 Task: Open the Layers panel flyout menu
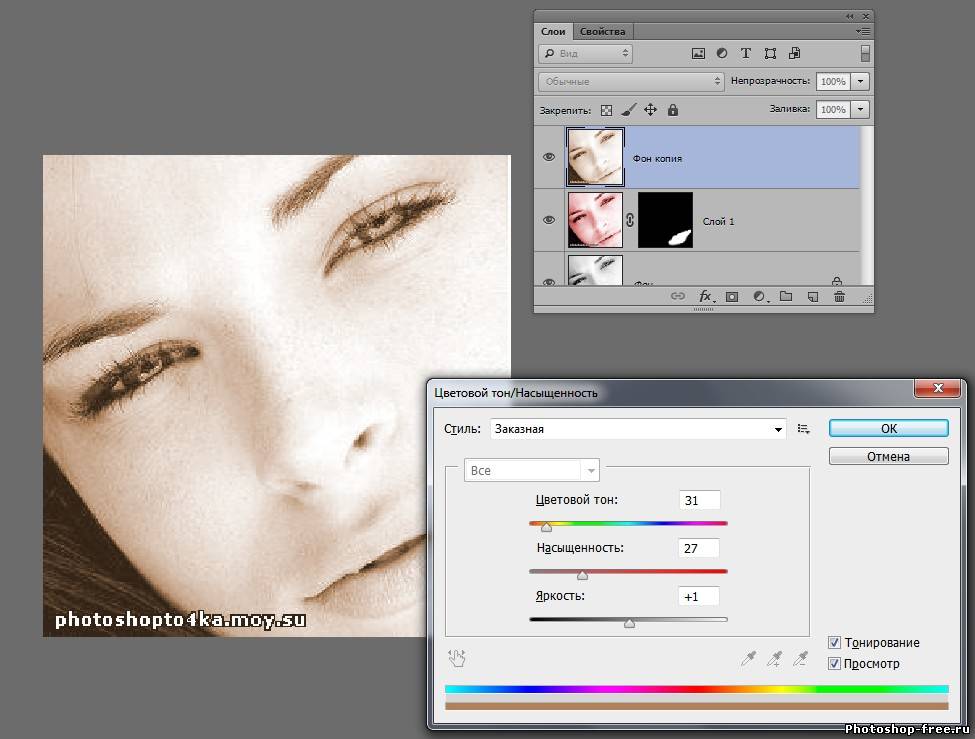[863, 31]
